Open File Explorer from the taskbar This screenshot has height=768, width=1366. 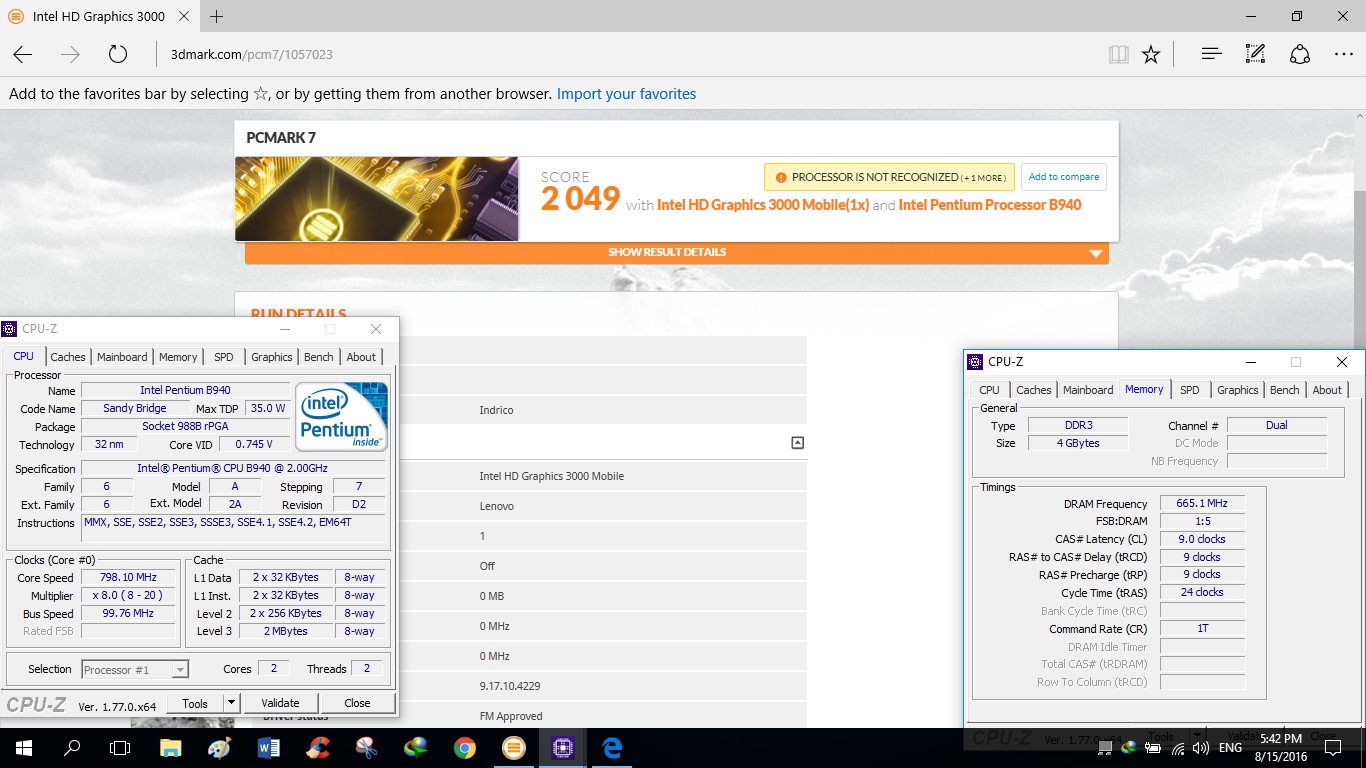(x=171, y=747)
